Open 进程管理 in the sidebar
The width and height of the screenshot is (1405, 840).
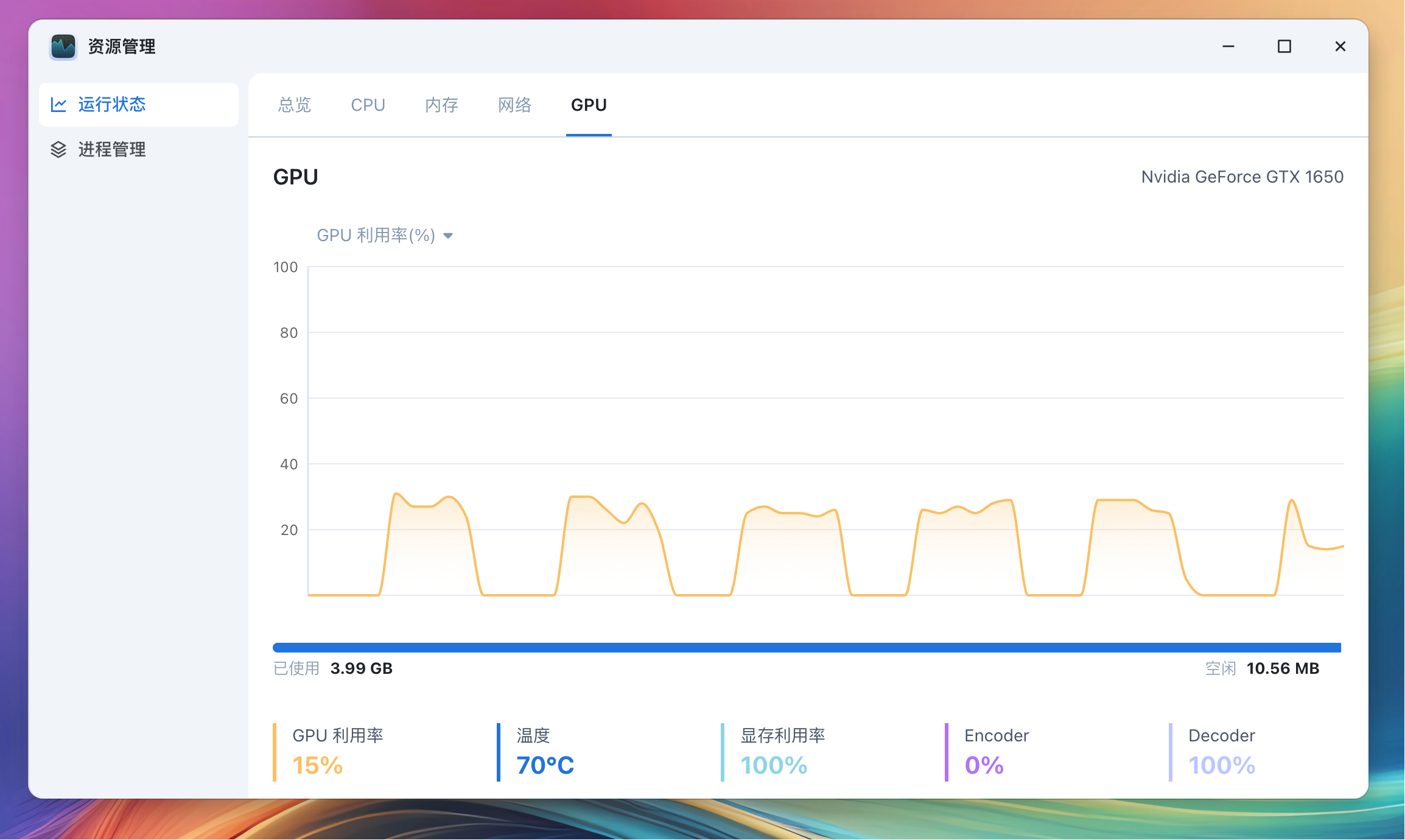112,150
